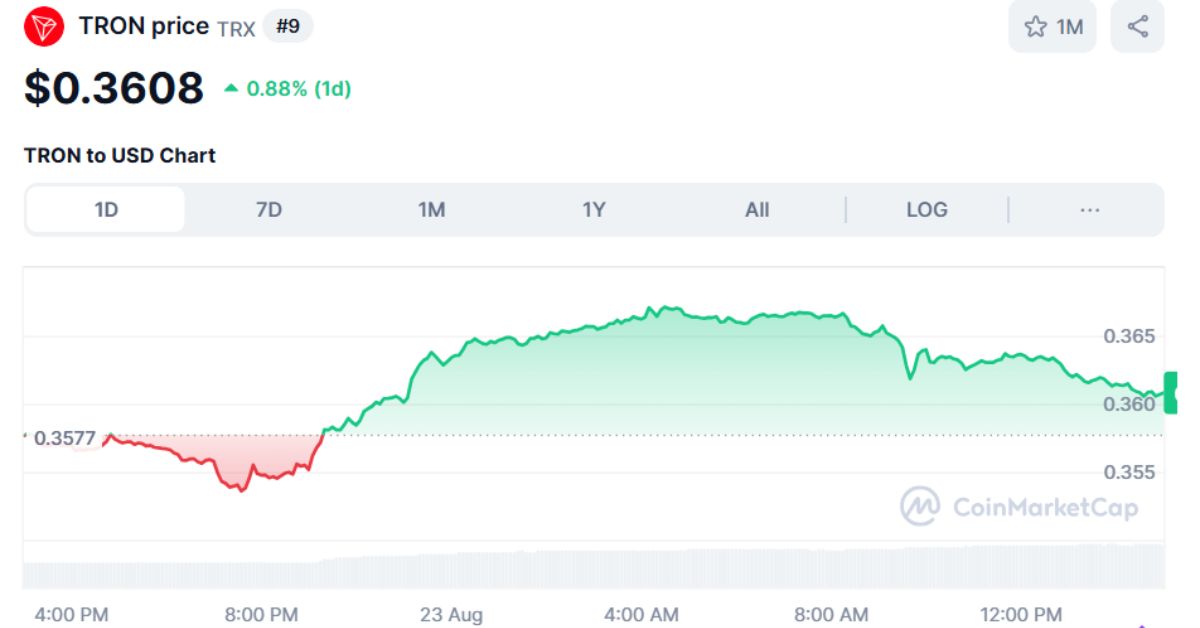The image size is (1200, 628).
Task: Select the 1D chart range tab
Action: coord(106,209)
